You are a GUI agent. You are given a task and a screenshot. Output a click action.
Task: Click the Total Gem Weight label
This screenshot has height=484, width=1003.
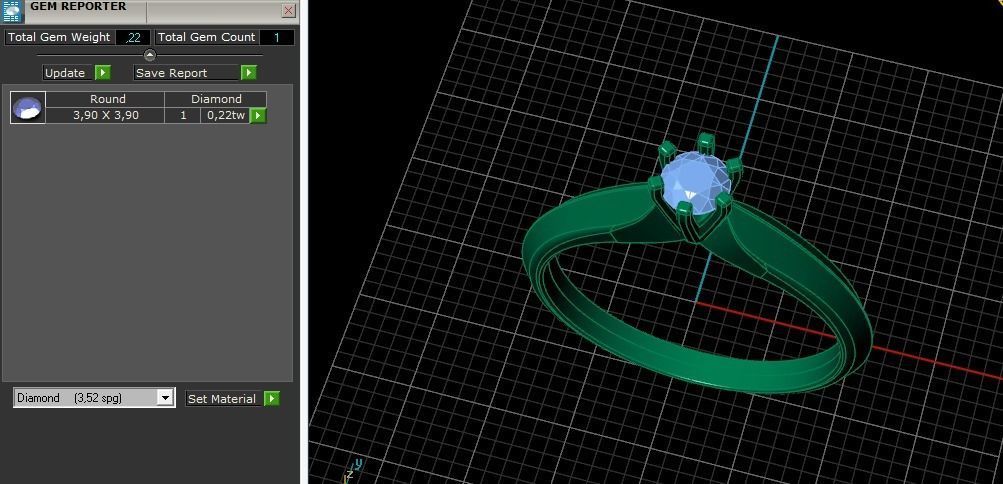[59, 38]
